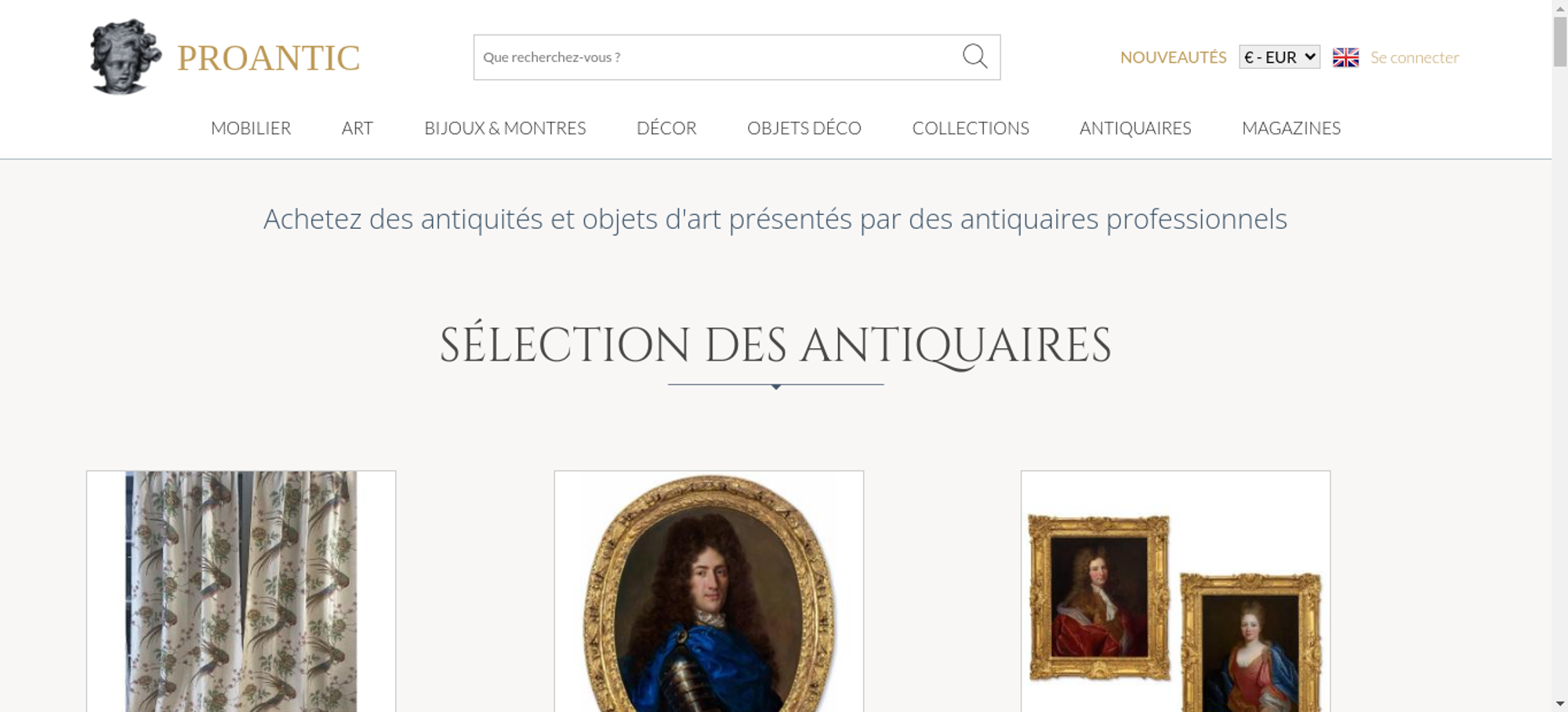This screenshot has height=712, width=1568.
Task: Open the floral bird curtains thumbnail
Action: (x=241, y=591)
